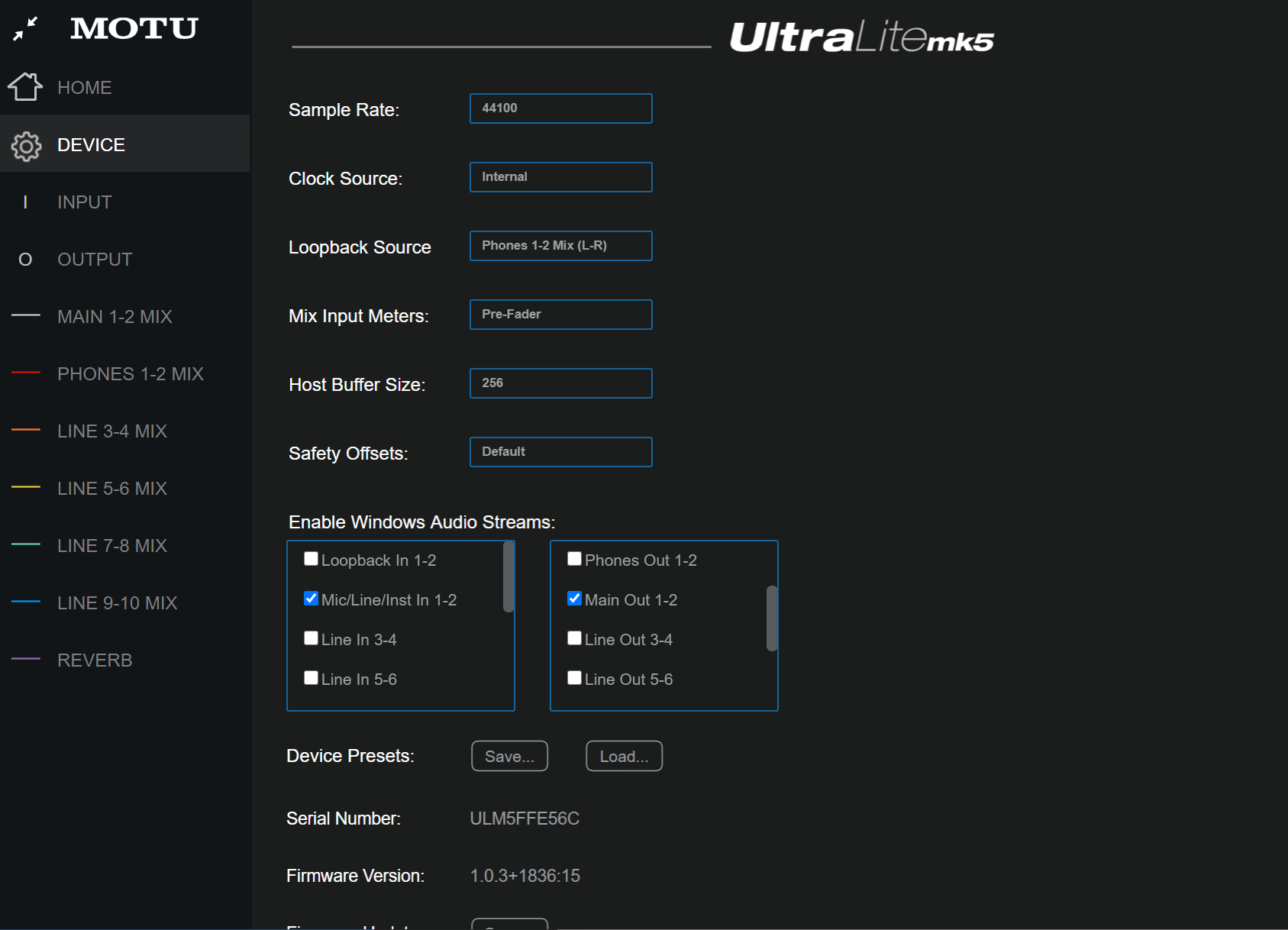Image resolution: width=1288 pixels, height=930 pixels.
Task: Click the Save... device preset button
Action: click(x=509, y=756)
